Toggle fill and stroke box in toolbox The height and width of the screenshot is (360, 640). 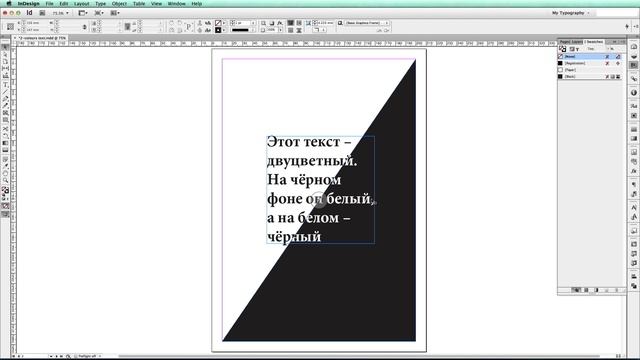(x=5, y=190)
